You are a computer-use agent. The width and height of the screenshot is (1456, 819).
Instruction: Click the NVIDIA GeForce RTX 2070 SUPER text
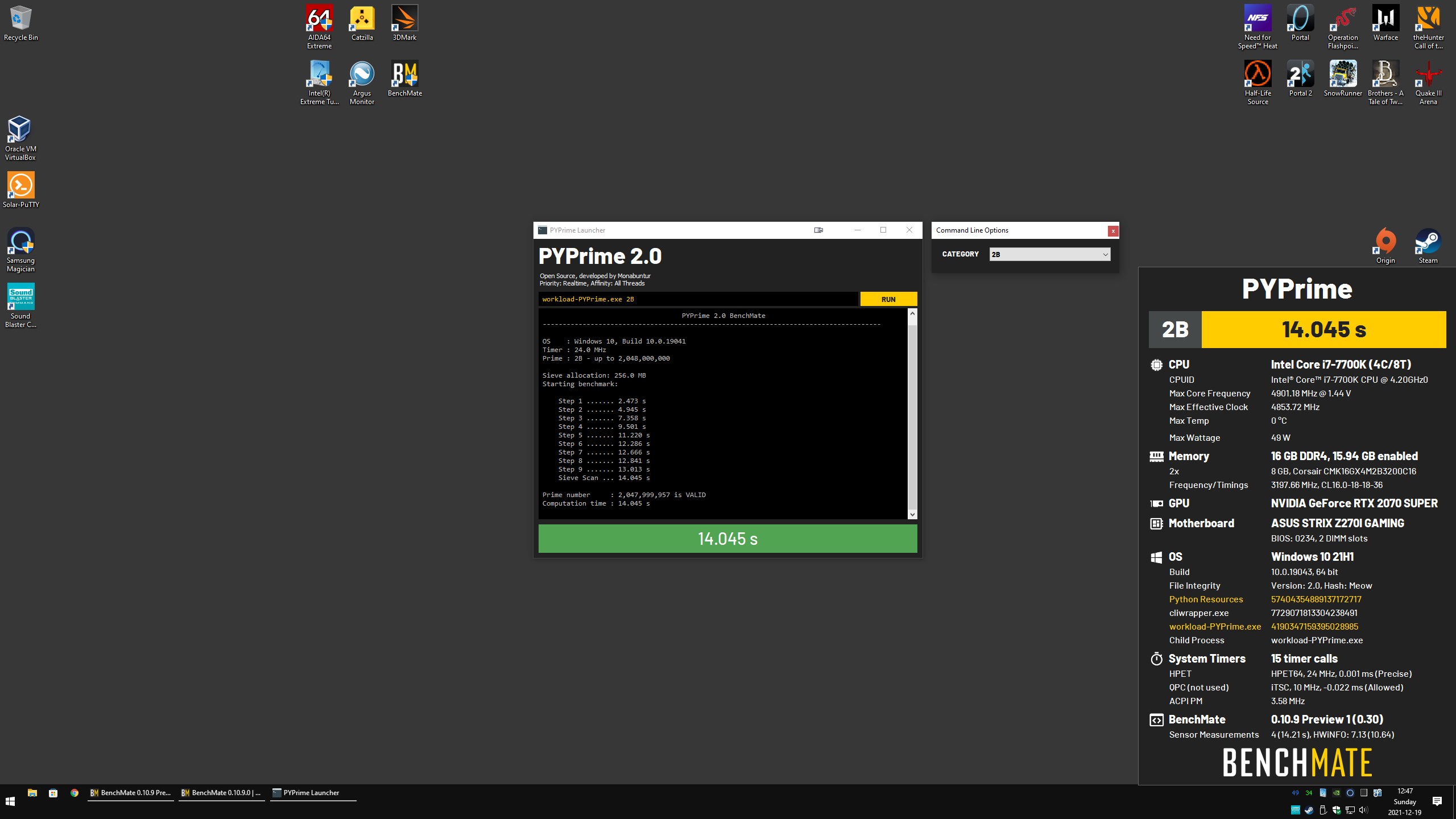pos(1354,503)
